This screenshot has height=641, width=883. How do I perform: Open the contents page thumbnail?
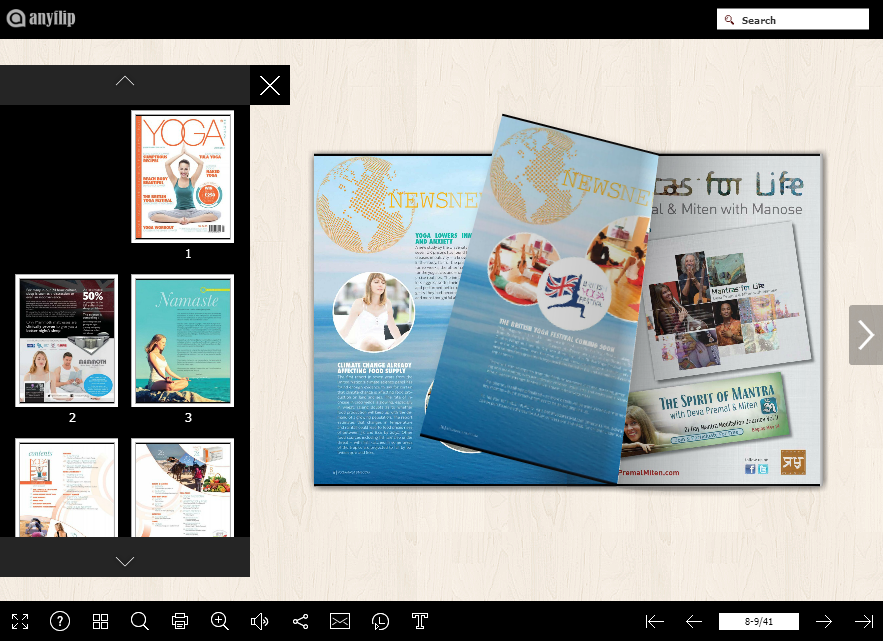[66, 488]
